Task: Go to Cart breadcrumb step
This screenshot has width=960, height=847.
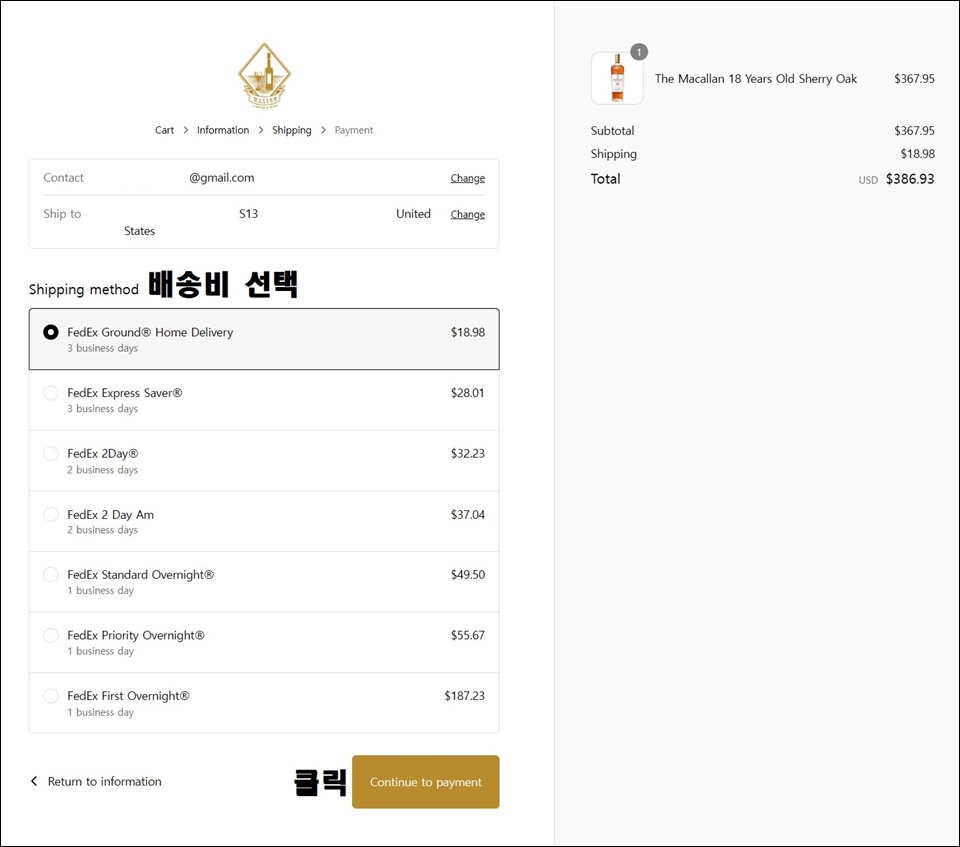Action: click(x=164, y=130)
